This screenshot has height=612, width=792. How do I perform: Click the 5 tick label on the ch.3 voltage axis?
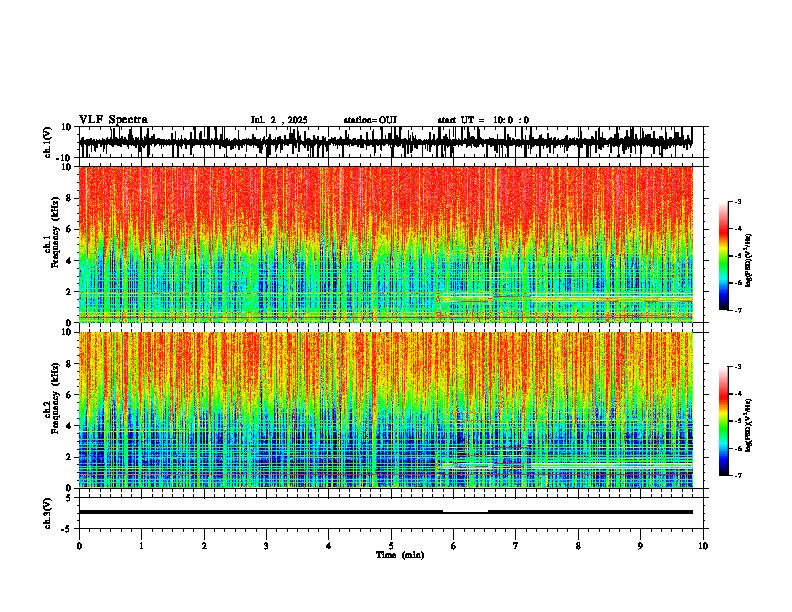(x=69, y=498)
